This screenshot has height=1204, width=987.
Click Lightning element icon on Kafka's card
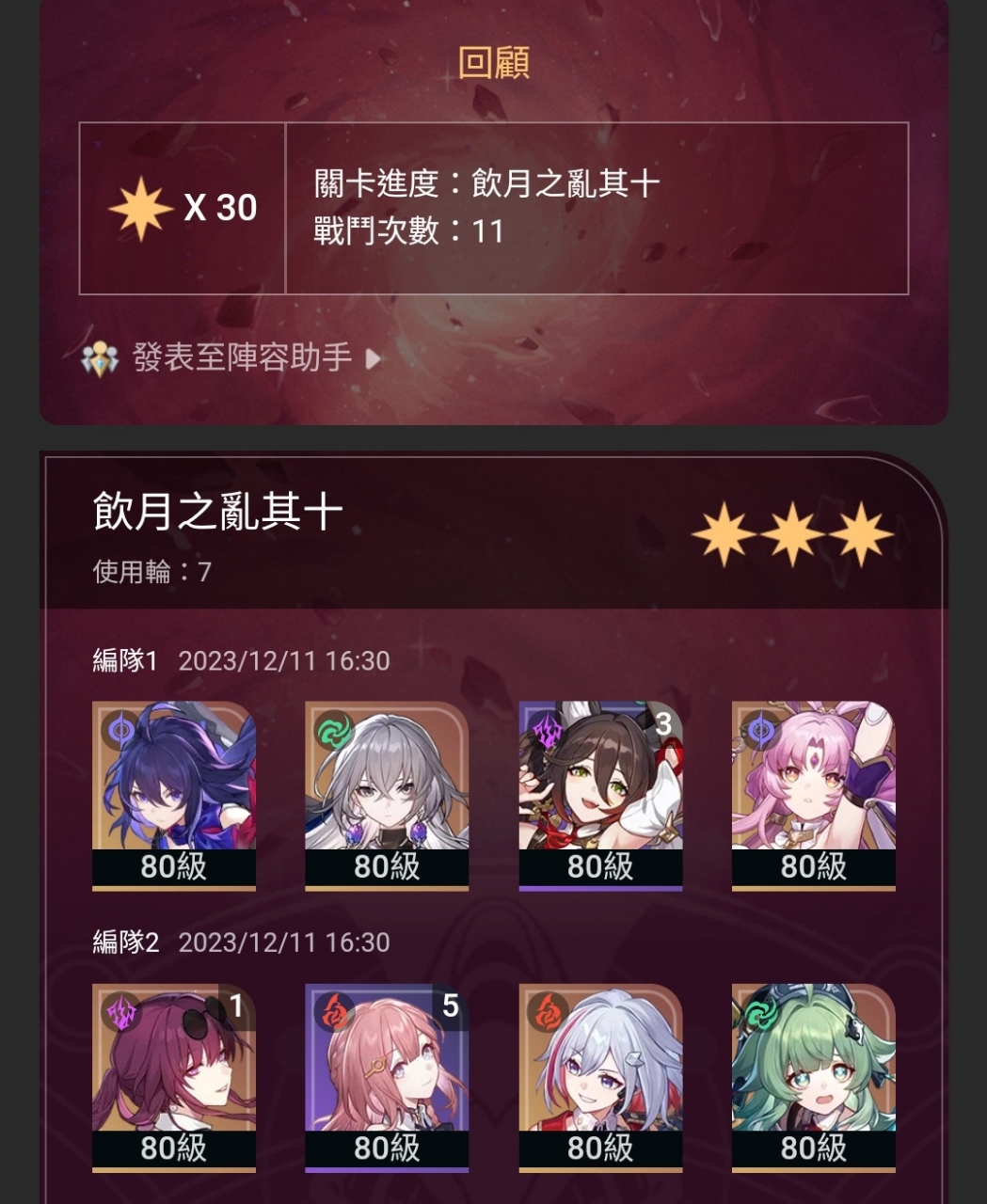pyautogui.click(x=122, y=1012)
